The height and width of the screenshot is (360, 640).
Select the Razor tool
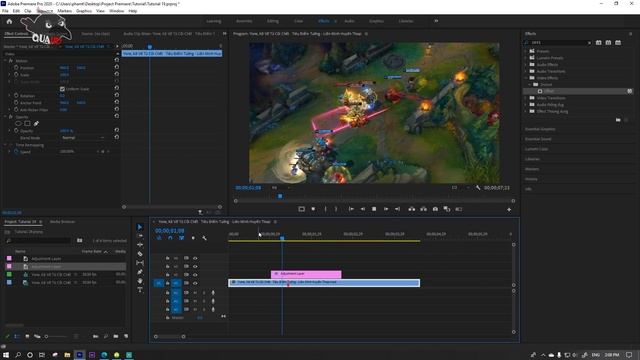pos(140,254)
